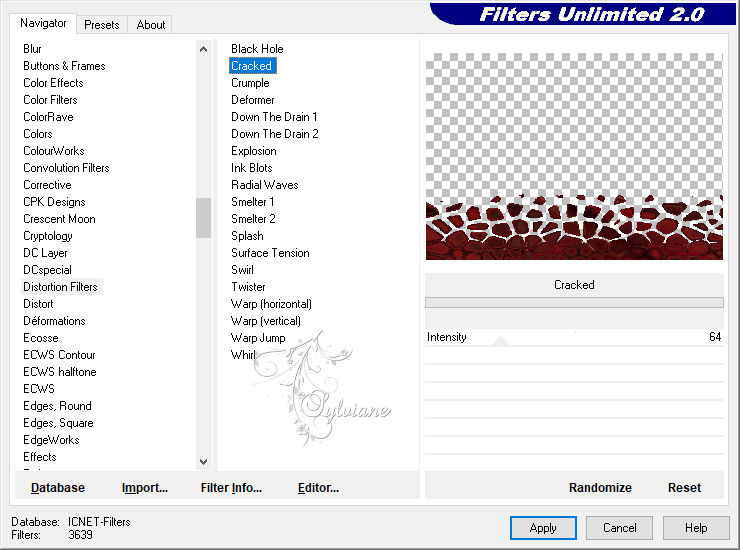Select Distortion Filters category
Screen dimensions: 740x550
pos(60,287)
